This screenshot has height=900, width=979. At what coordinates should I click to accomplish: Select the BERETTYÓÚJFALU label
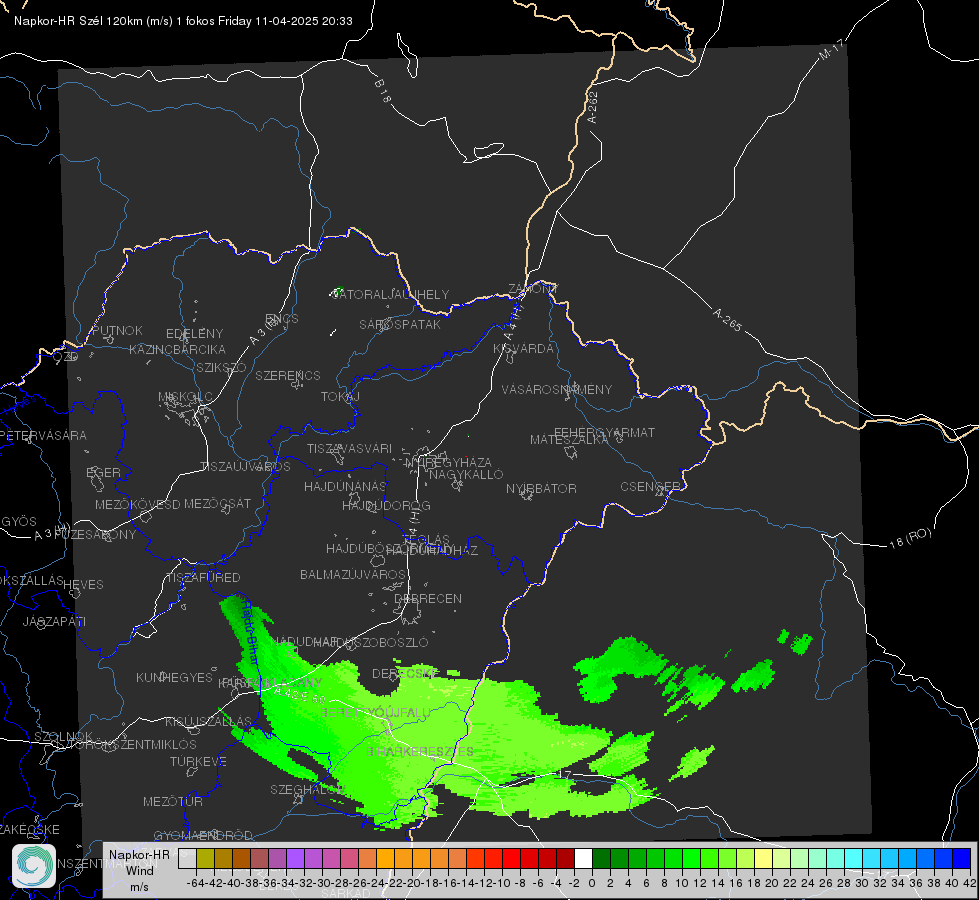375,712
